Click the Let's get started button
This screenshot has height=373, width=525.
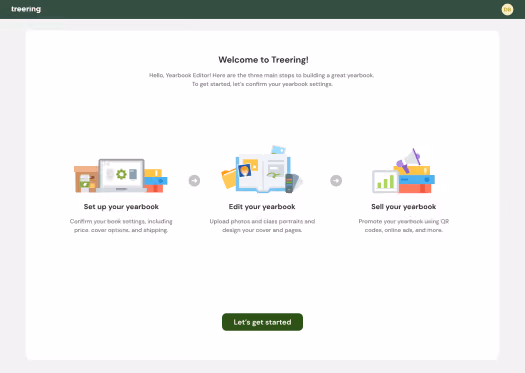point(262,322)
